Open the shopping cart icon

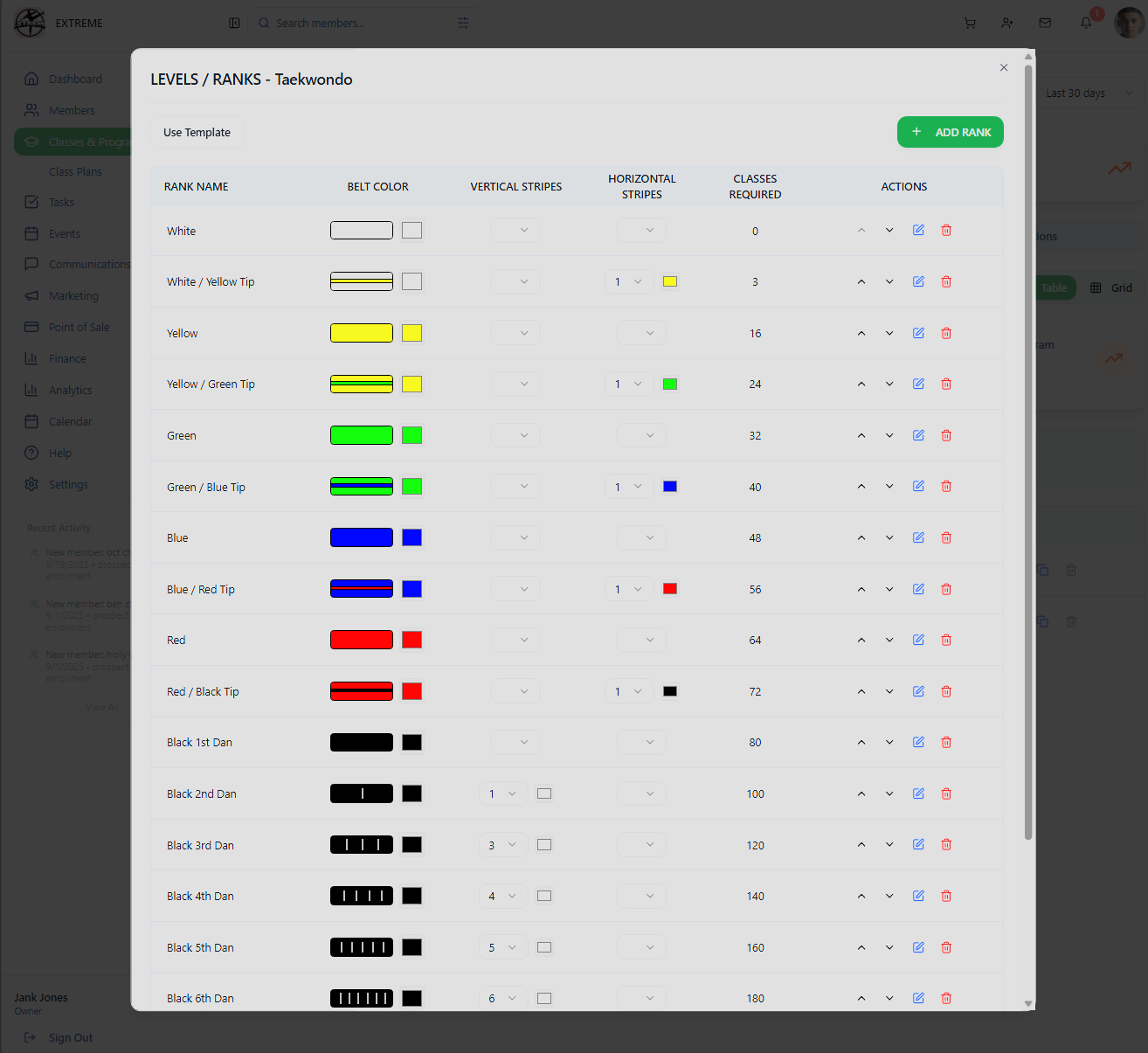pyautogui.click(x=970, y=23)
